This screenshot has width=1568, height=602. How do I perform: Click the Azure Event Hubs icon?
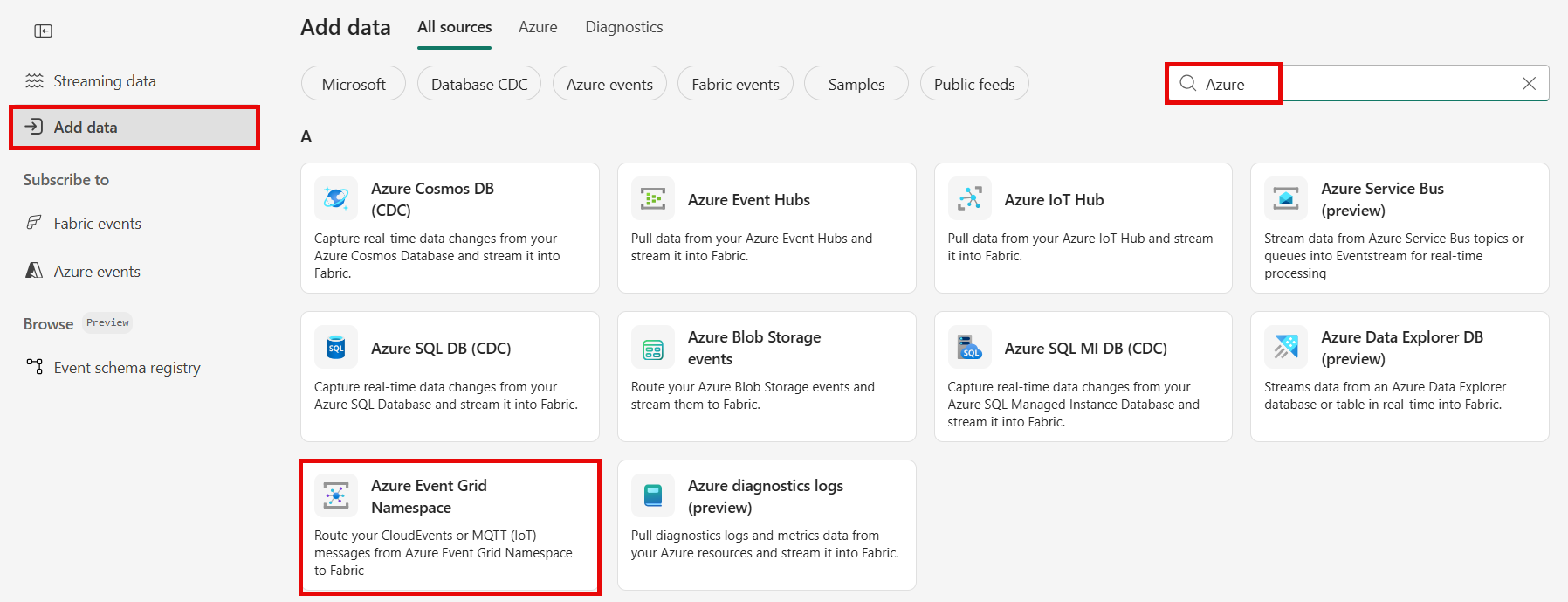(653, 198)
